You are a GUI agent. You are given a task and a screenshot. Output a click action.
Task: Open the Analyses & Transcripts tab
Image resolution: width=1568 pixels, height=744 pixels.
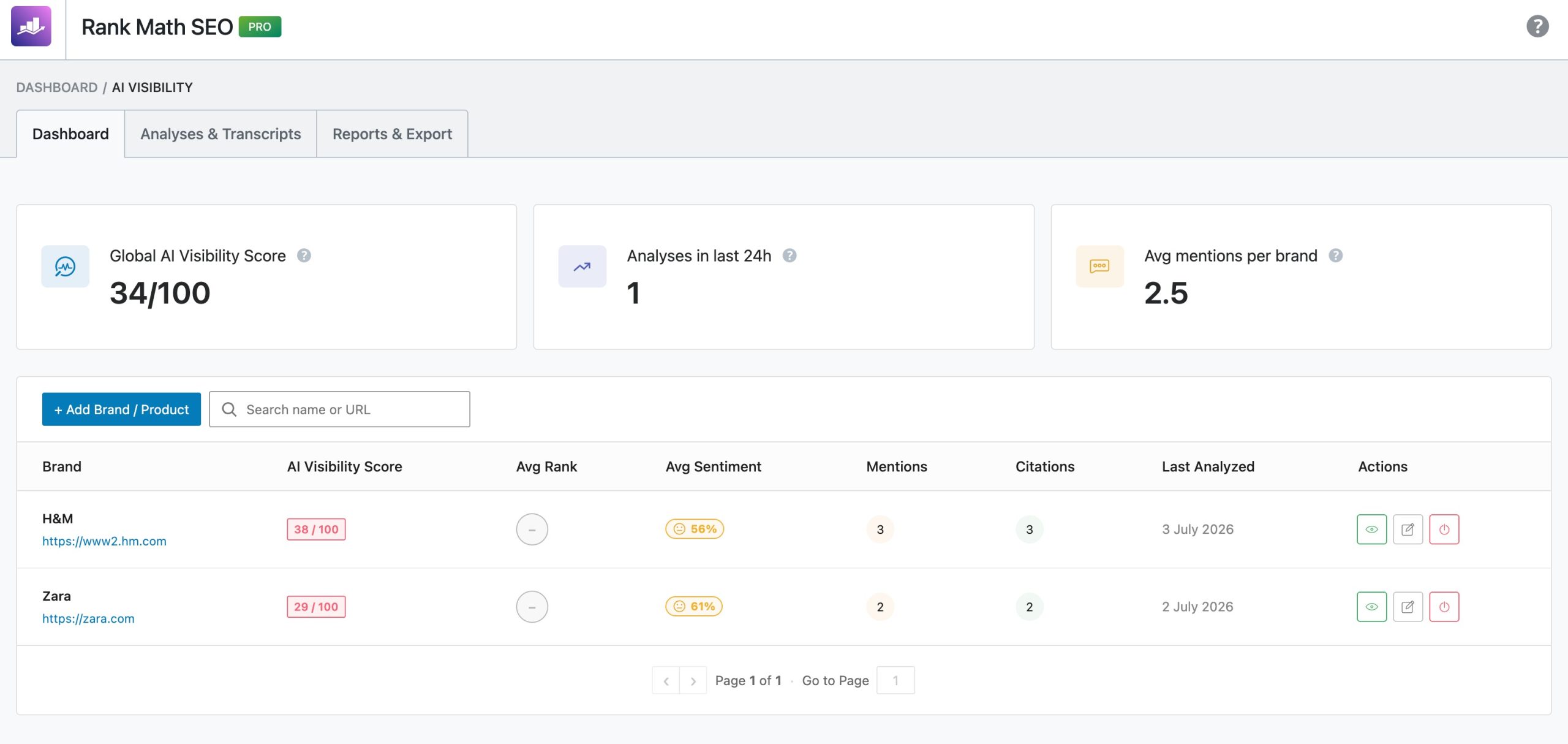pyautogui.click(x=221, y=134)
